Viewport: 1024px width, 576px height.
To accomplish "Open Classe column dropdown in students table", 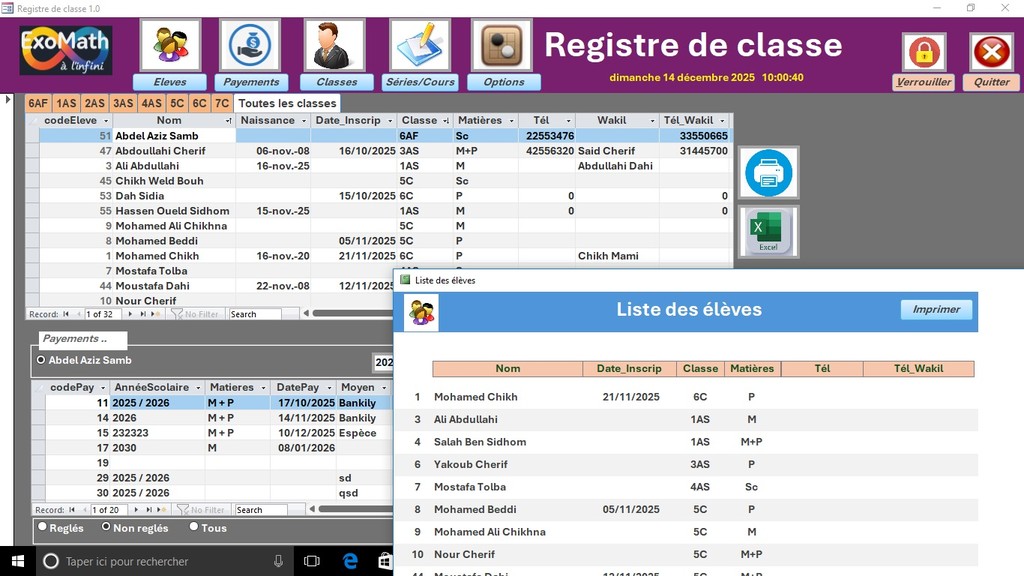I will [446, 121].
